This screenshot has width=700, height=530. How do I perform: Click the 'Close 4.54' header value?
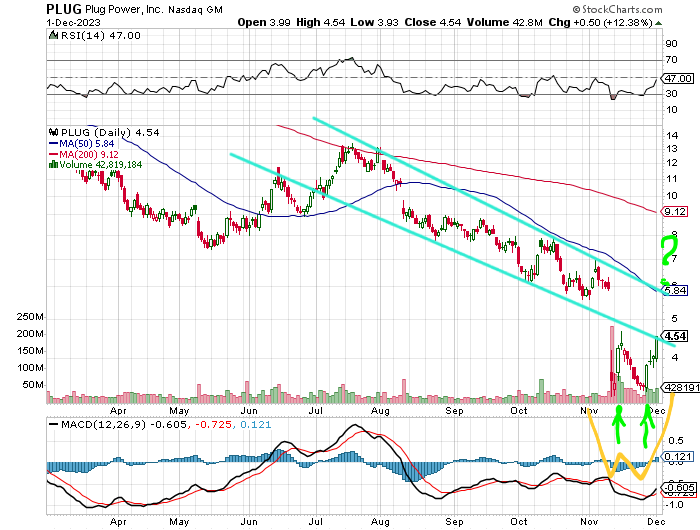click(433, 22)
